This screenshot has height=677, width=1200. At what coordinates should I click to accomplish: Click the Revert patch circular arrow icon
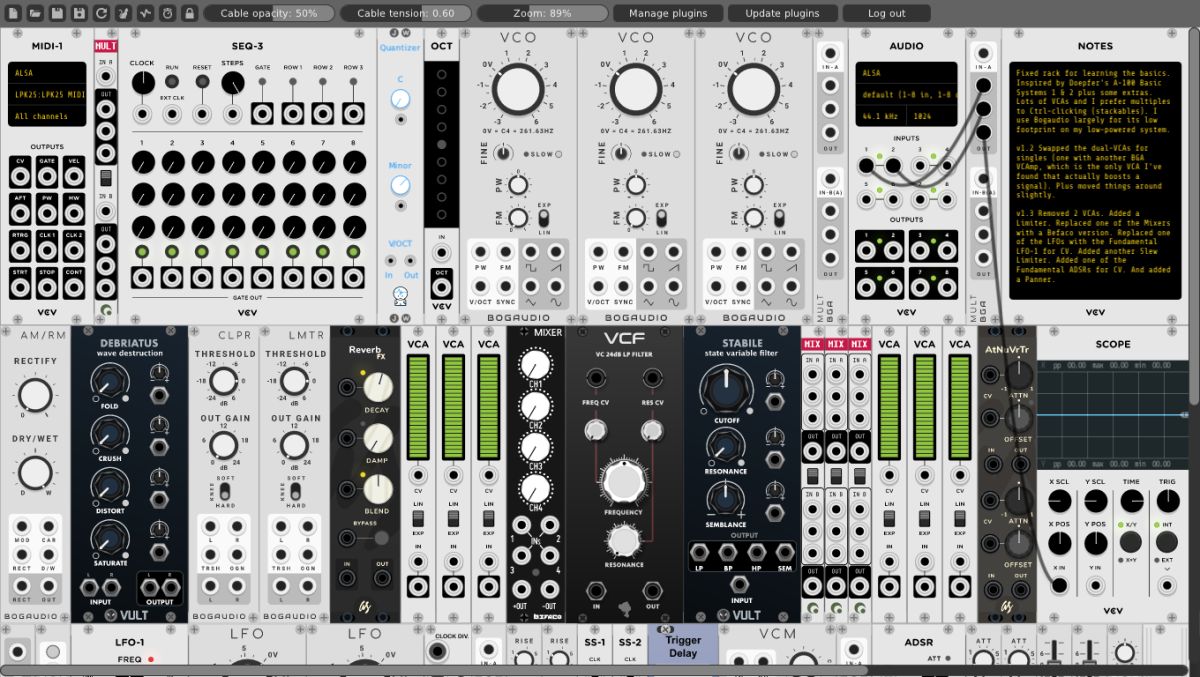point(101,13)
